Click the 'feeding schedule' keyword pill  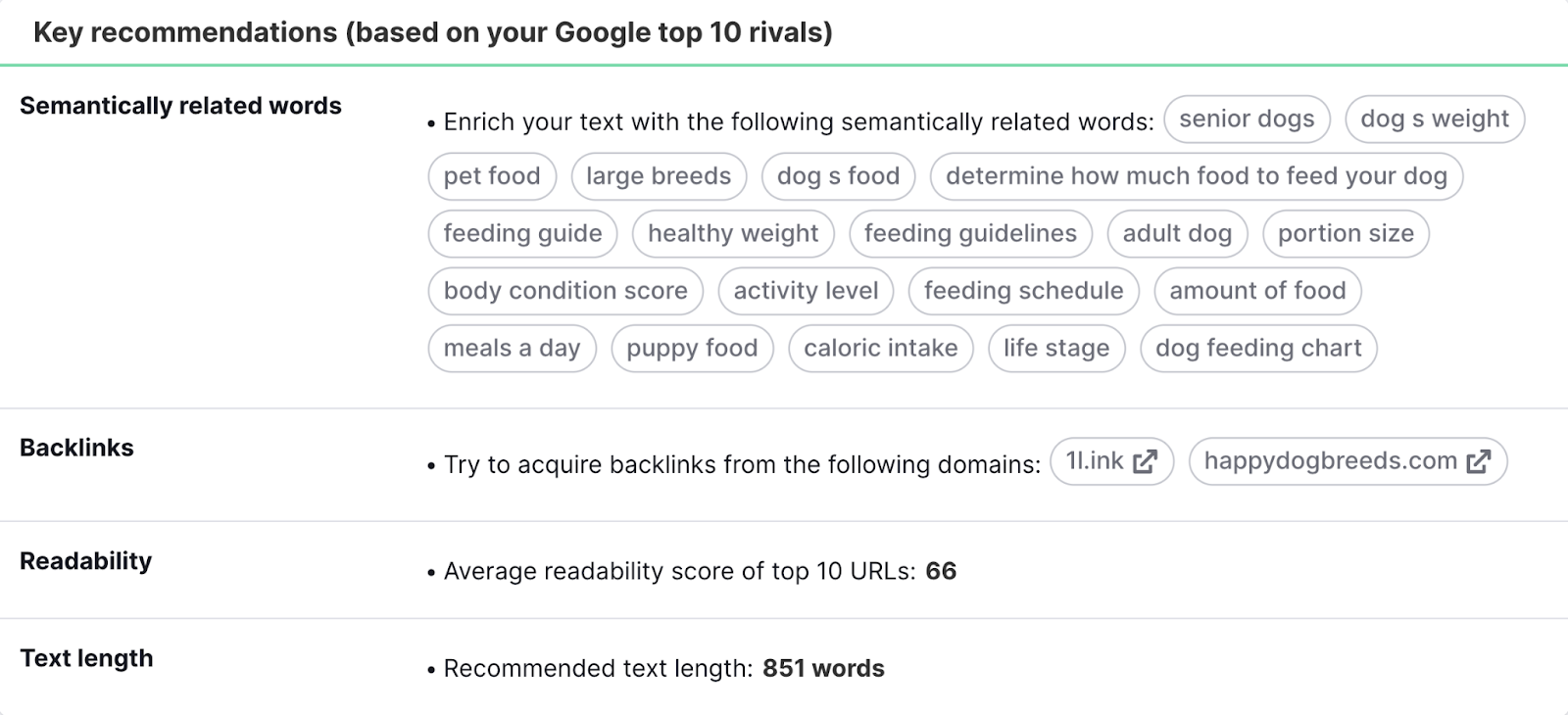pyautogui.click(x=1023, y=291)
